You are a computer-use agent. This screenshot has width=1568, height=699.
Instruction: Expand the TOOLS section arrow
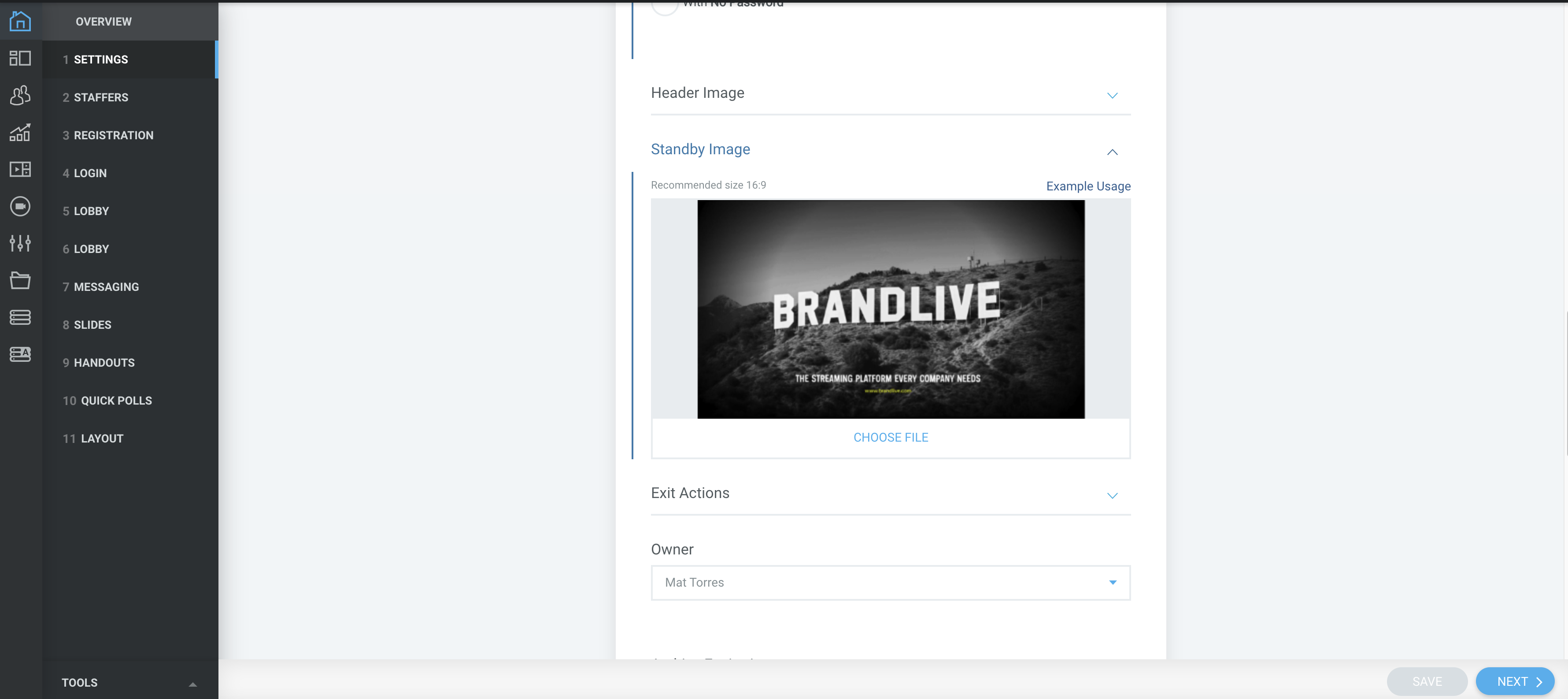pyautogui.click(x=192, y=684)
